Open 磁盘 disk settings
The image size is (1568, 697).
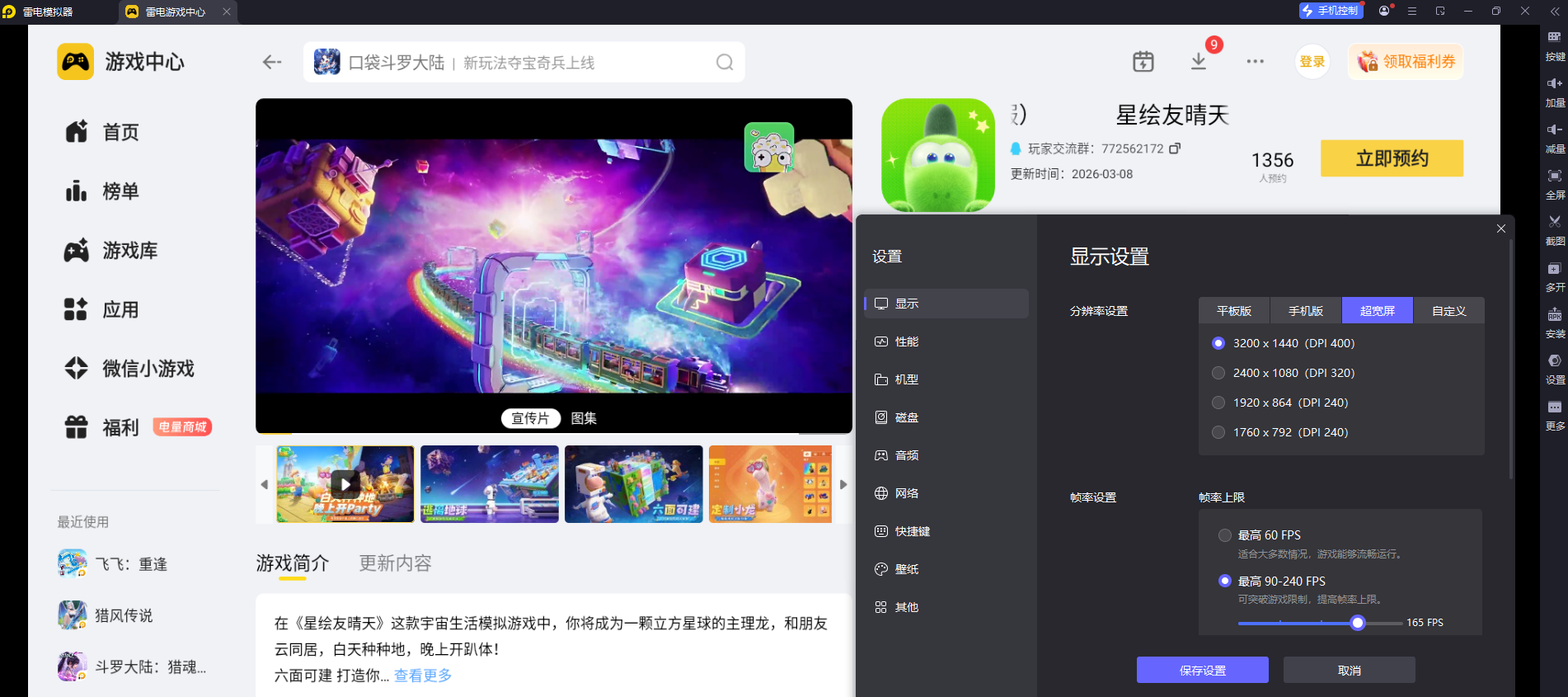pos(946,417)
